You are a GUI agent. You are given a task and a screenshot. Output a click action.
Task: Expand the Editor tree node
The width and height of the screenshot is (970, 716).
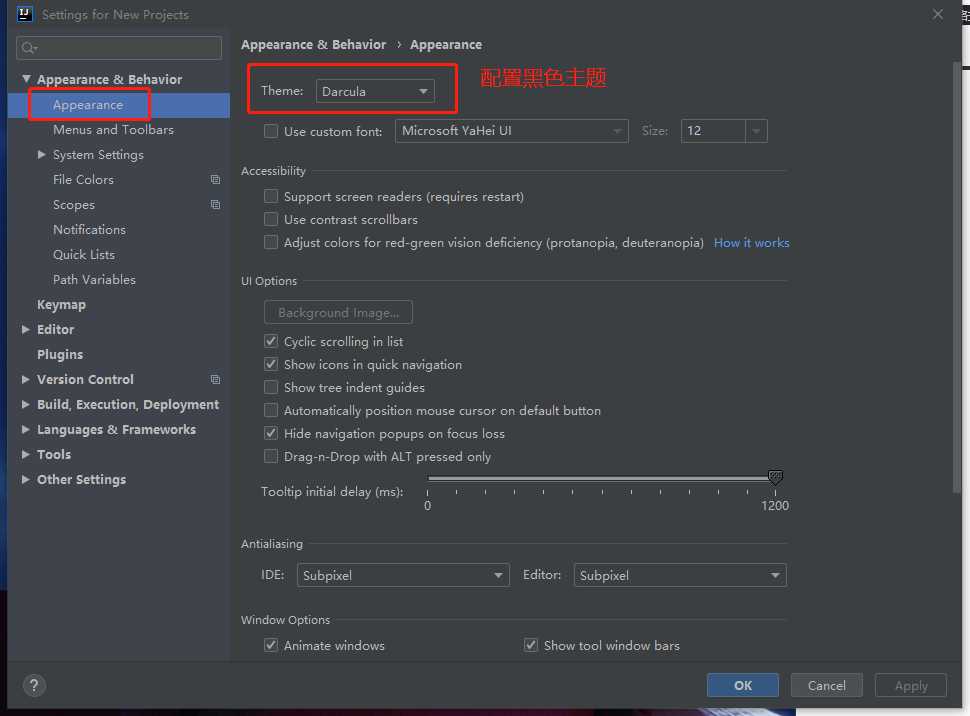point(25,329)
